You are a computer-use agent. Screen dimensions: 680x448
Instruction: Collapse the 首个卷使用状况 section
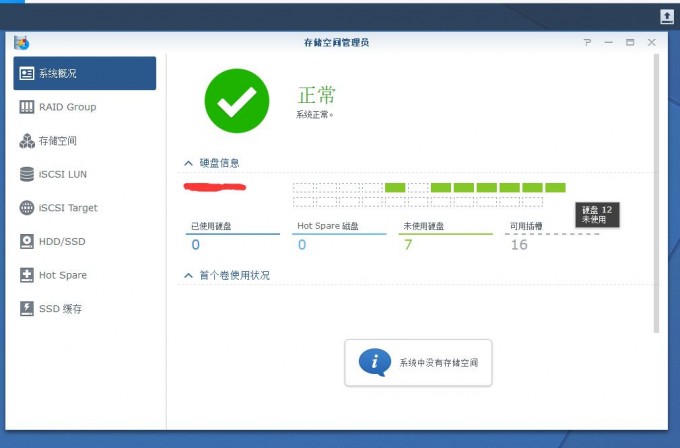(x=188, y=275)
